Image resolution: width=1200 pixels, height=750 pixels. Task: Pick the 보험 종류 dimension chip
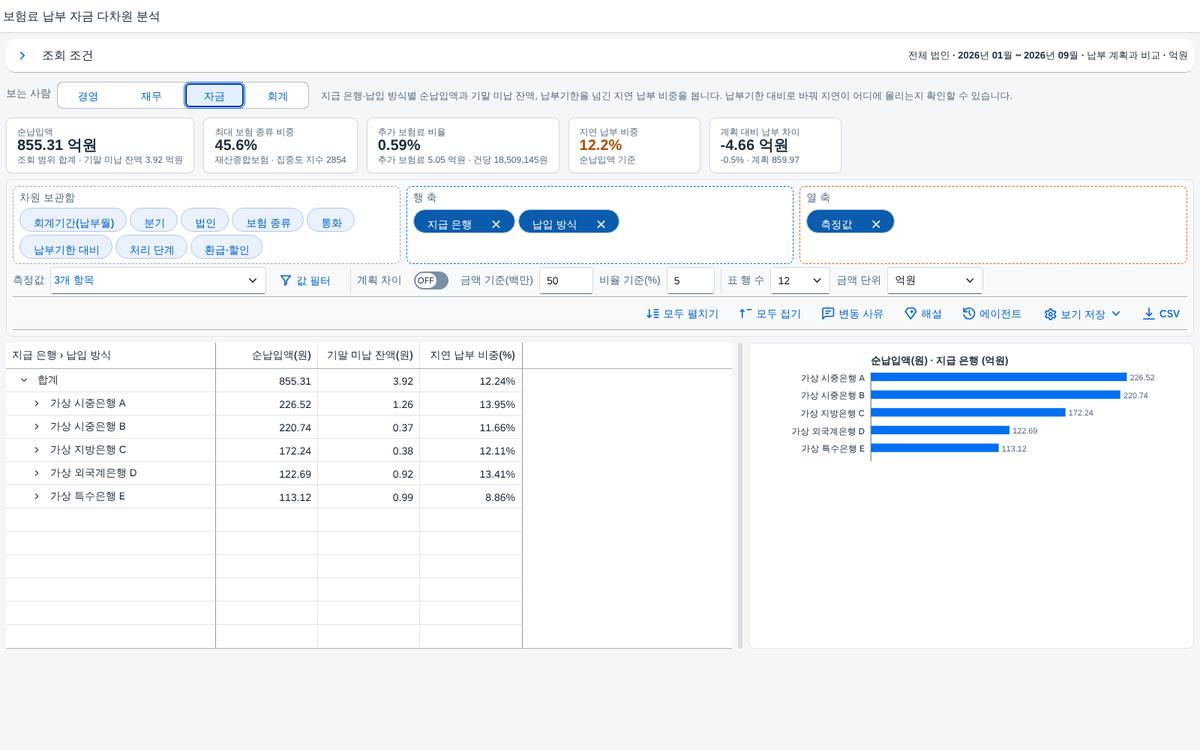(x=268, y=222)
